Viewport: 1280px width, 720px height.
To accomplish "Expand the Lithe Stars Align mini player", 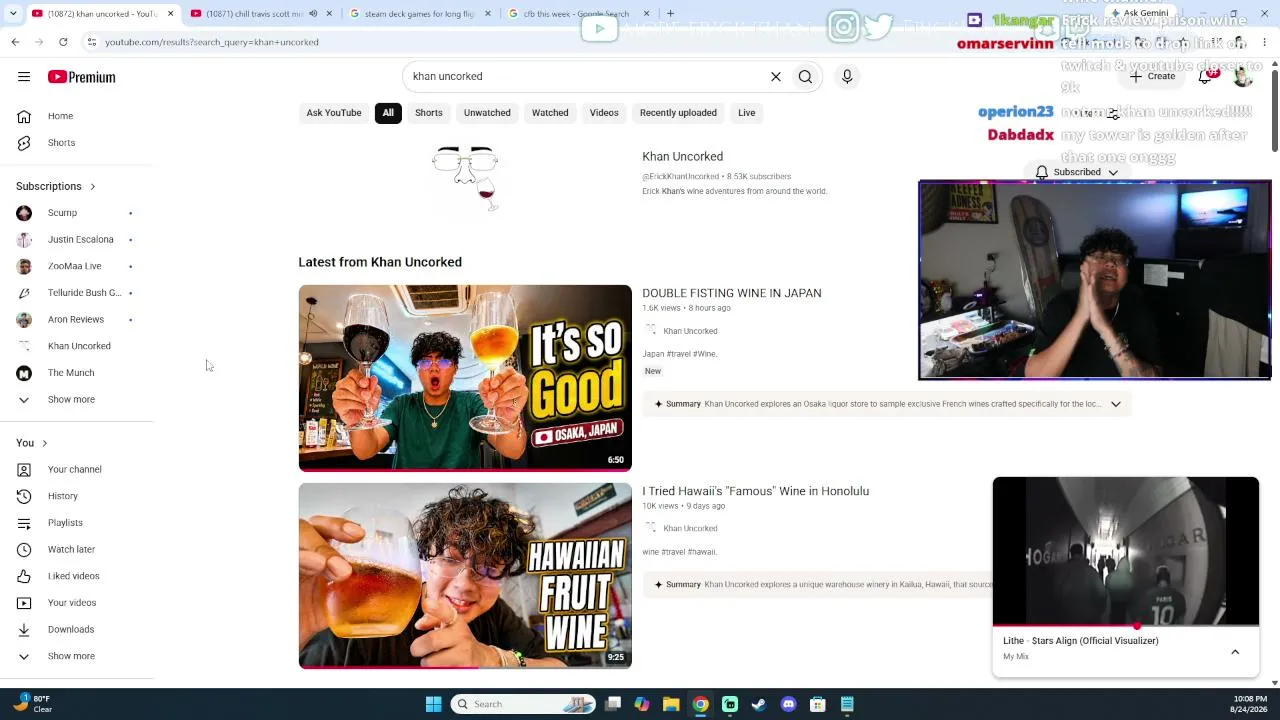I will 1235,652.
